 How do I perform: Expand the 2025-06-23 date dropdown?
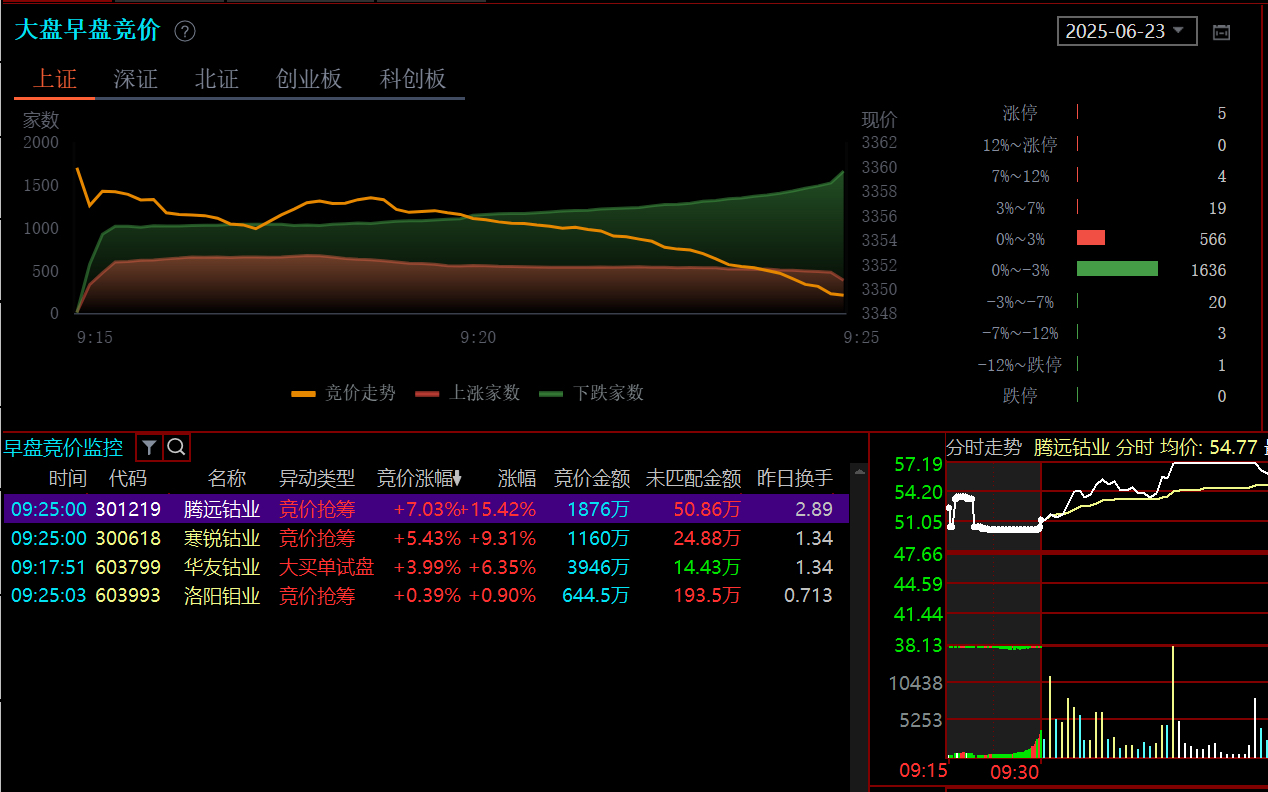[x=1127, y=31]
